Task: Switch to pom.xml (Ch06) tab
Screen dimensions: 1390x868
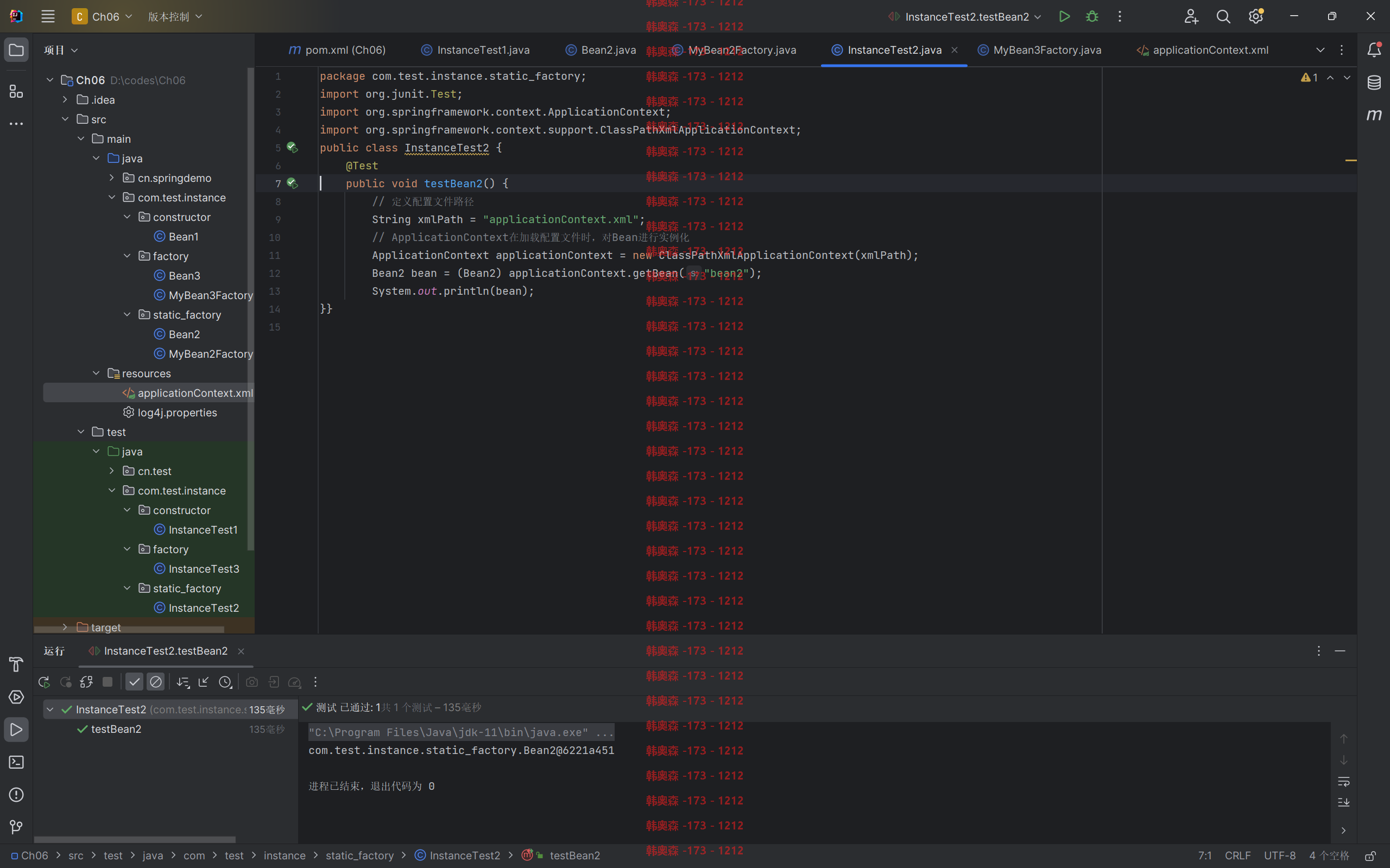Action: tap(337, 50)
